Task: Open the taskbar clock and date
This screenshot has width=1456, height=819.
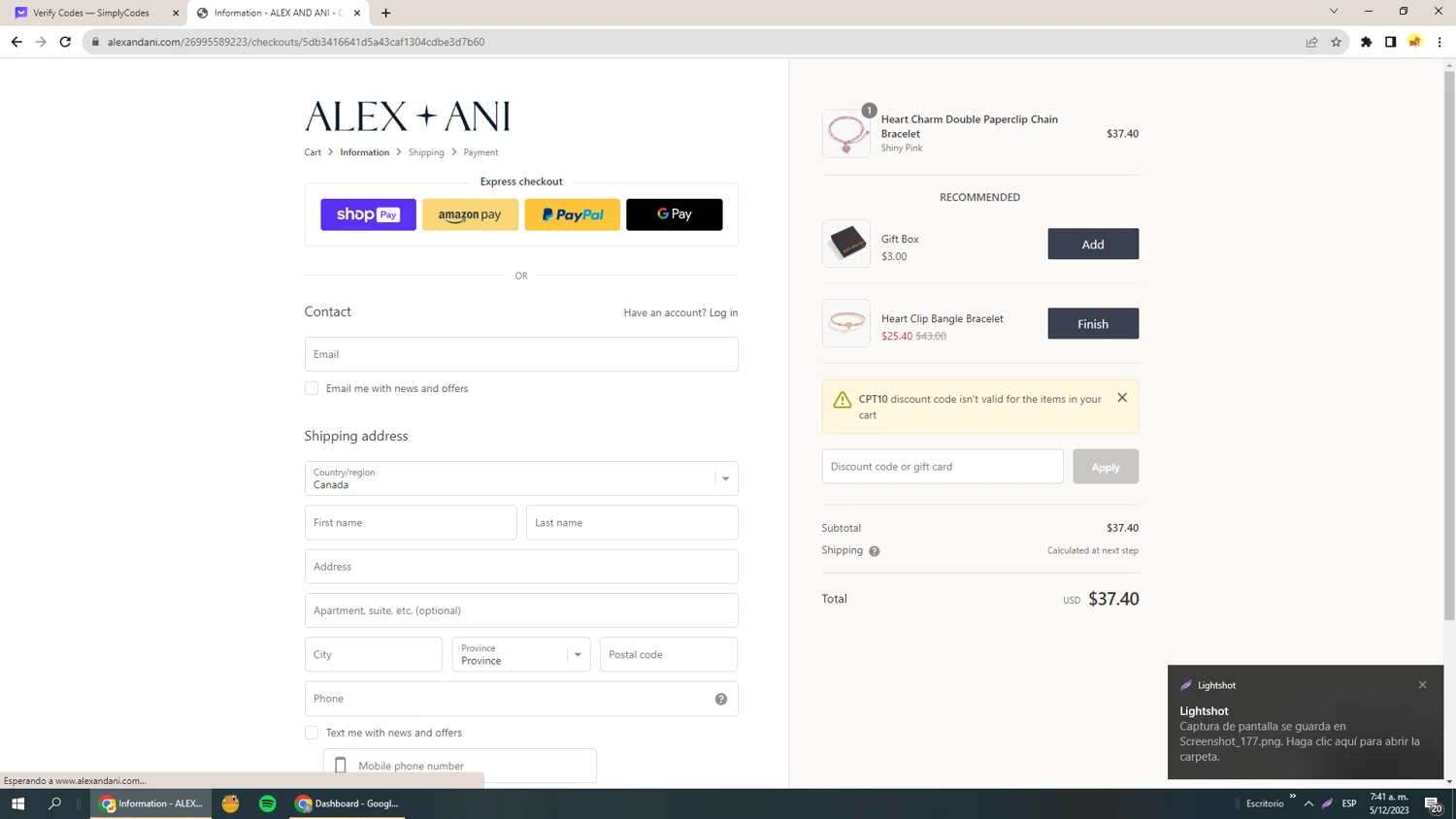Action: (x=1389, y=803)
